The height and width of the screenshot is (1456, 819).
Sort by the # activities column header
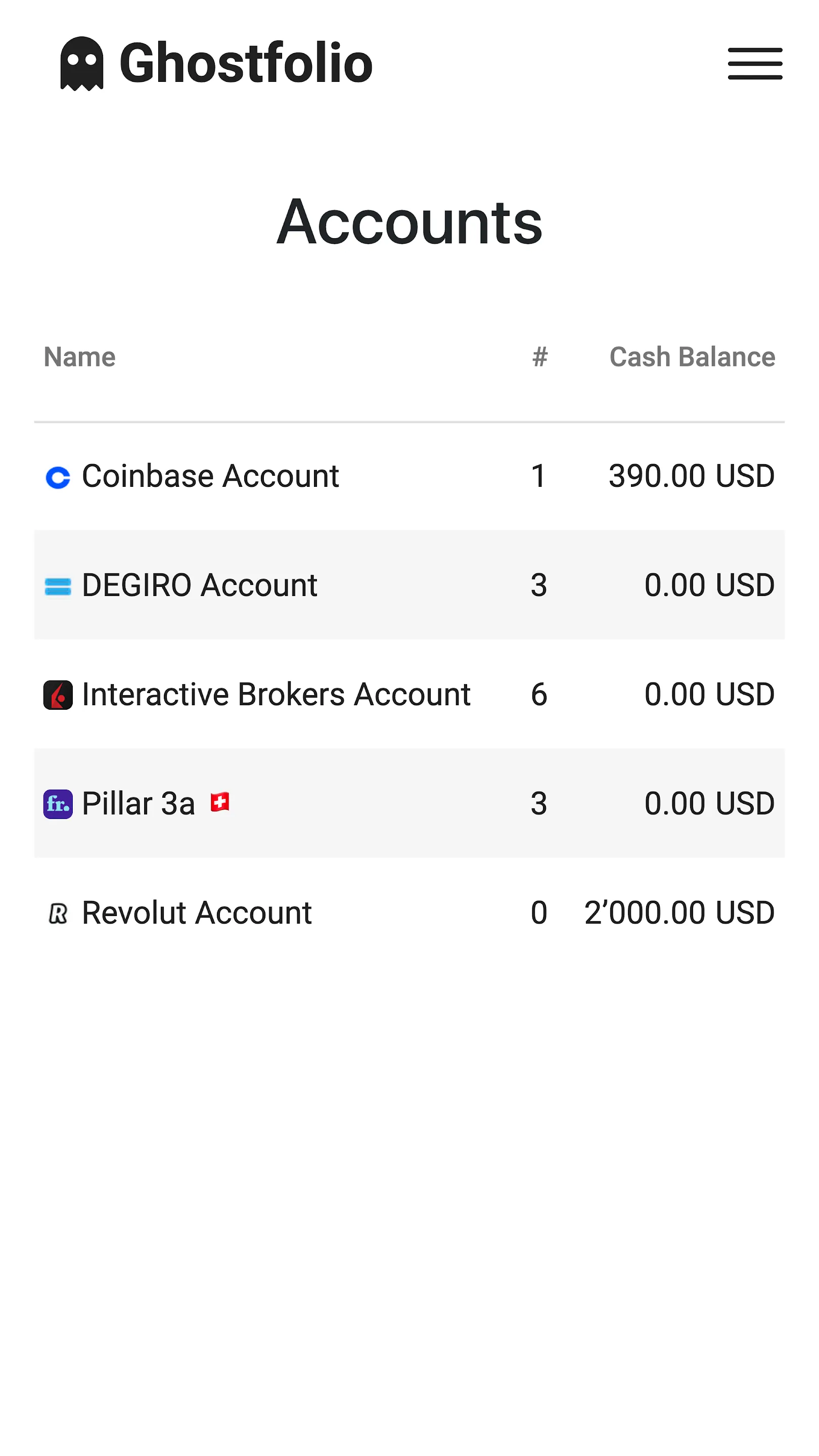point(539,356)
